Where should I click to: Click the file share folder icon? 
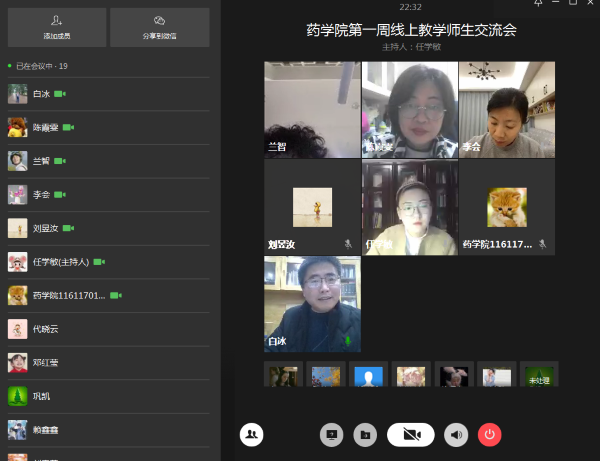(365, 434)
